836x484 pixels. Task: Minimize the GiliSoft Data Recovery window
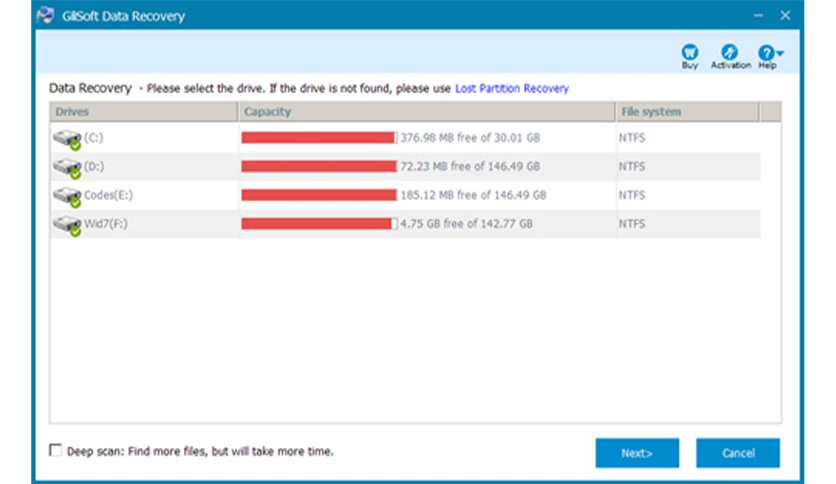758,15
